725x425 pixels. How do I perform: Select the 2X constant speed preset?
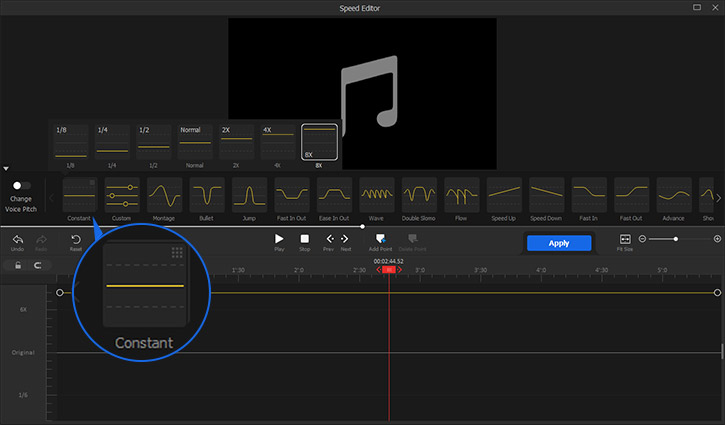[x=237, y=141]
